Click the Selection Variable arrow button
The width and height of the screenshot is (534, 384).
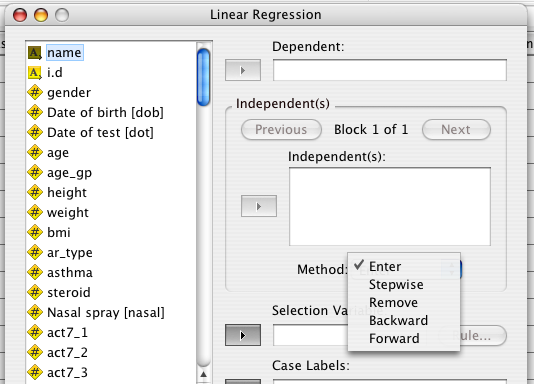tap(243, 335)
